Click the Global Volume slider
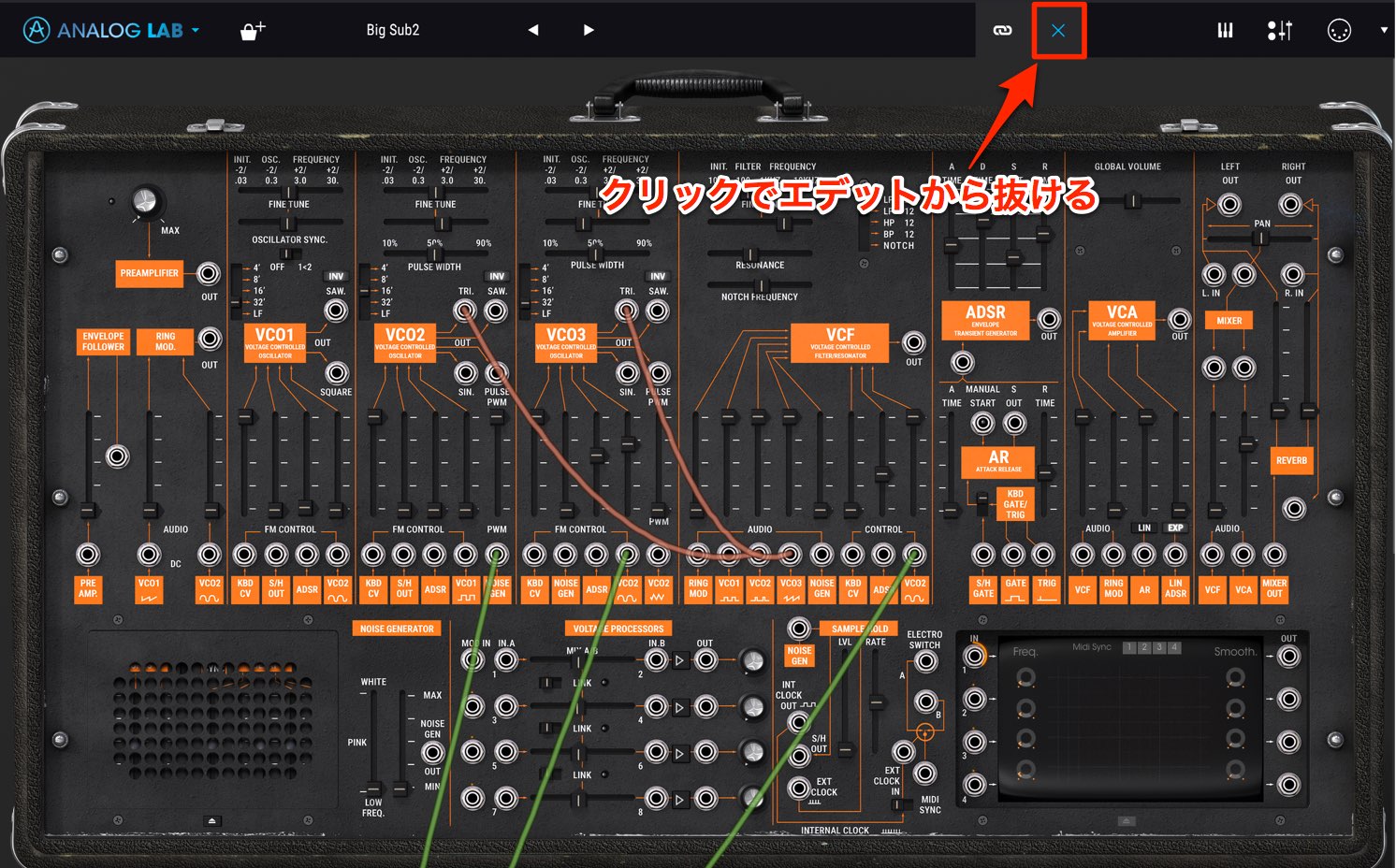The width and height of the screenshot is (1396, 868). [1132, 200]
